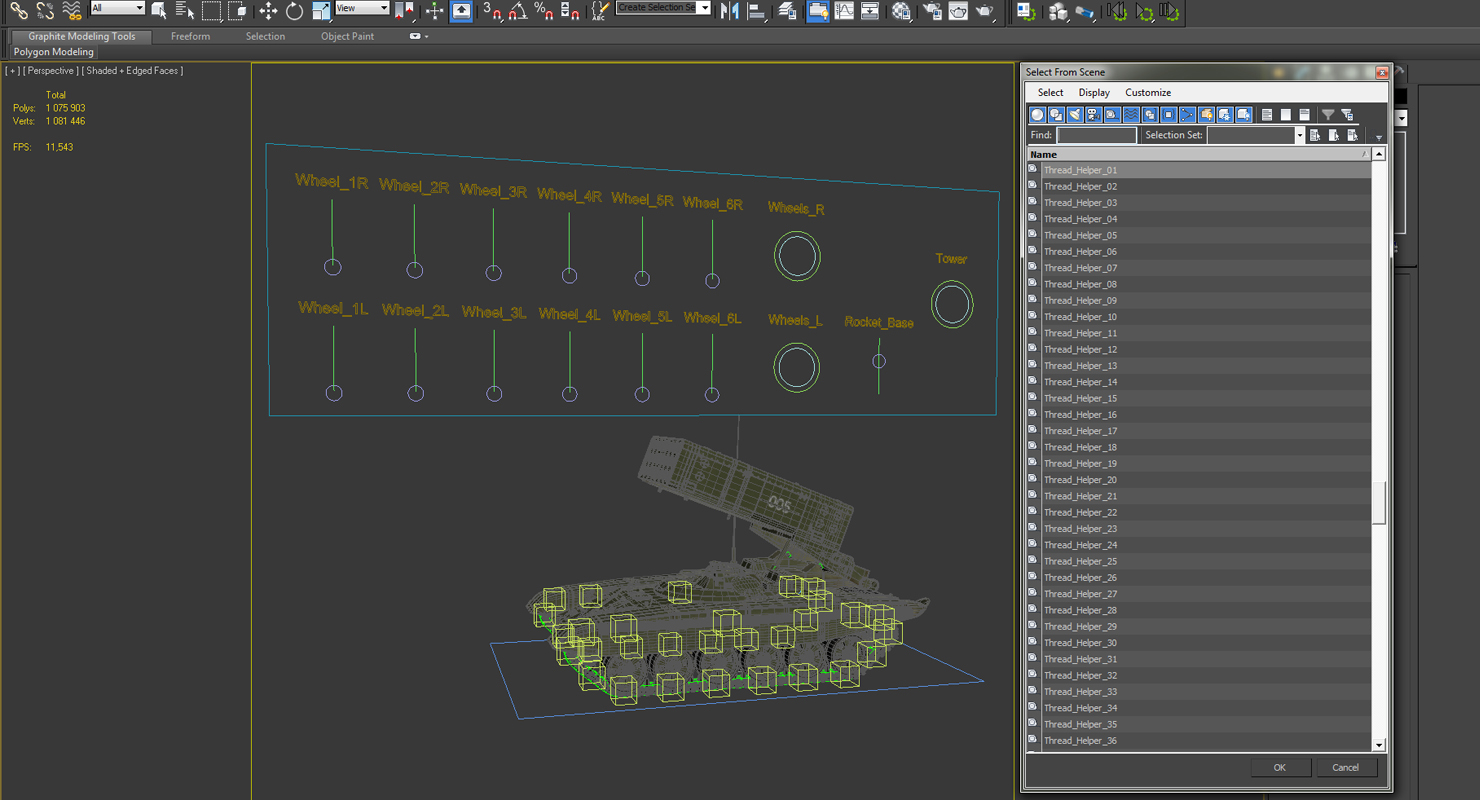Toggle Display Lights filter in dialog
Viewport: 1480px width, 800px height.
[1075, 115]
